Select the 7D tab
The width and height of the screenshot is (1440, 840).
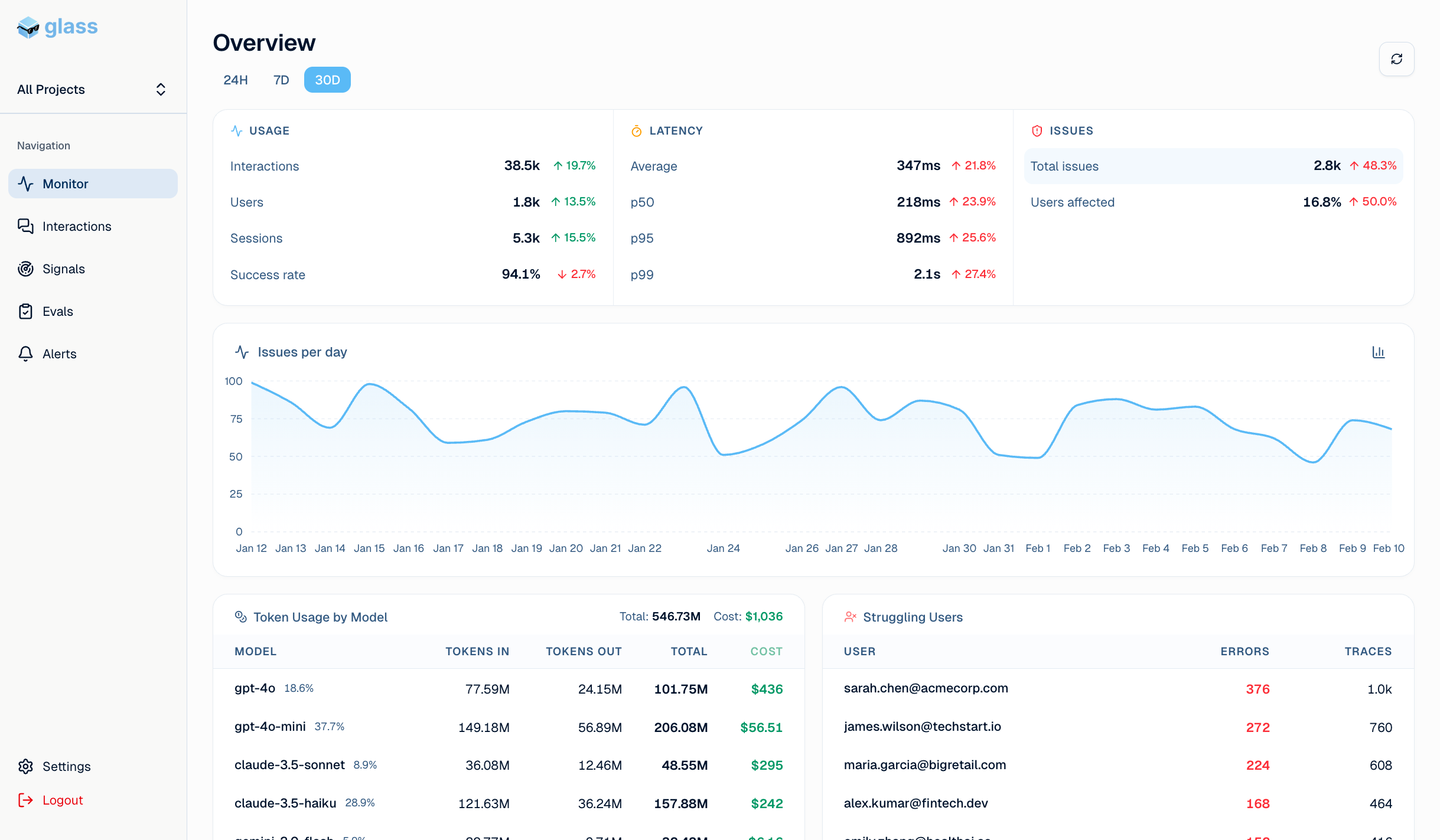pos(281,80)
